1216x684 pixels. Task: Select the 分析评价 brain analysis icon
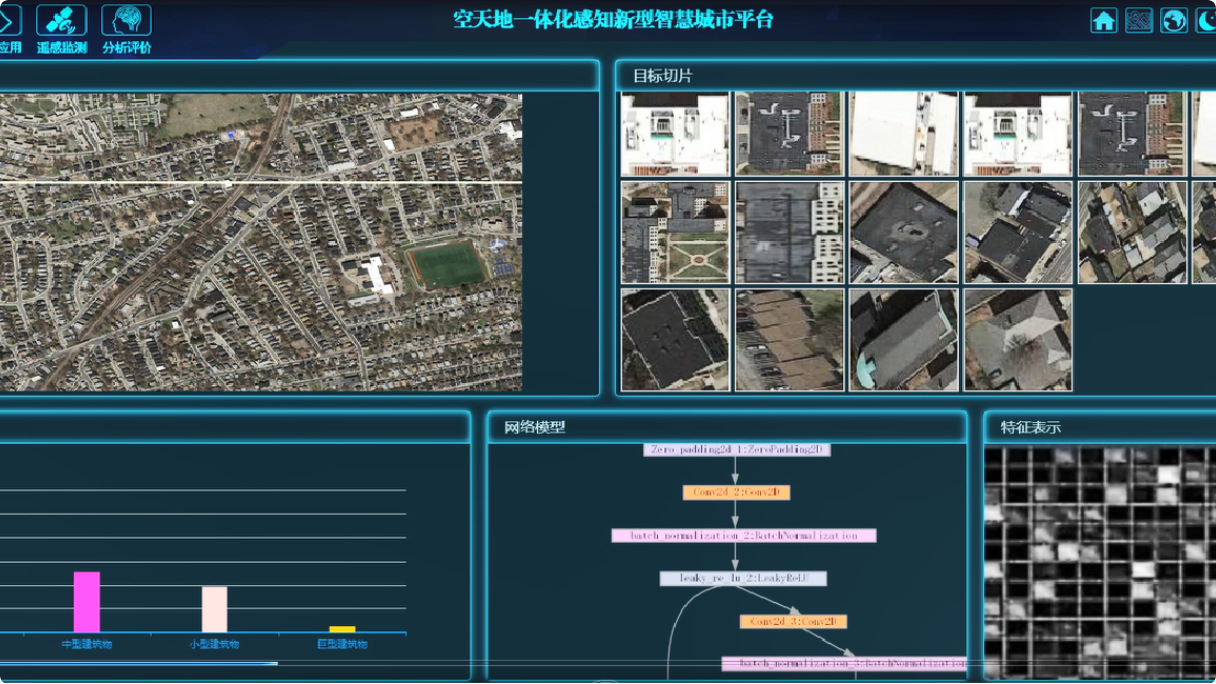127,18
